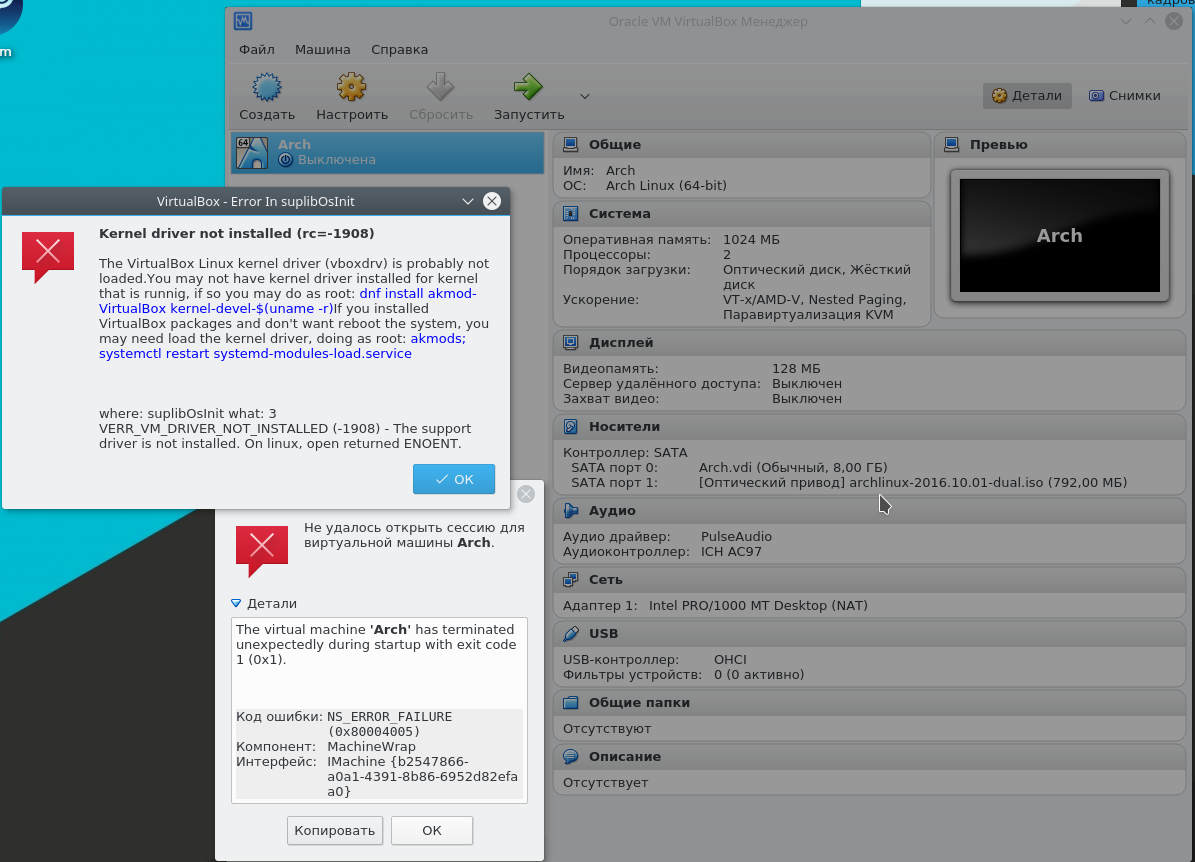Viewport: 1195px width, 862px height.
Task: Switch to Детали view button
Action: 1027,95
